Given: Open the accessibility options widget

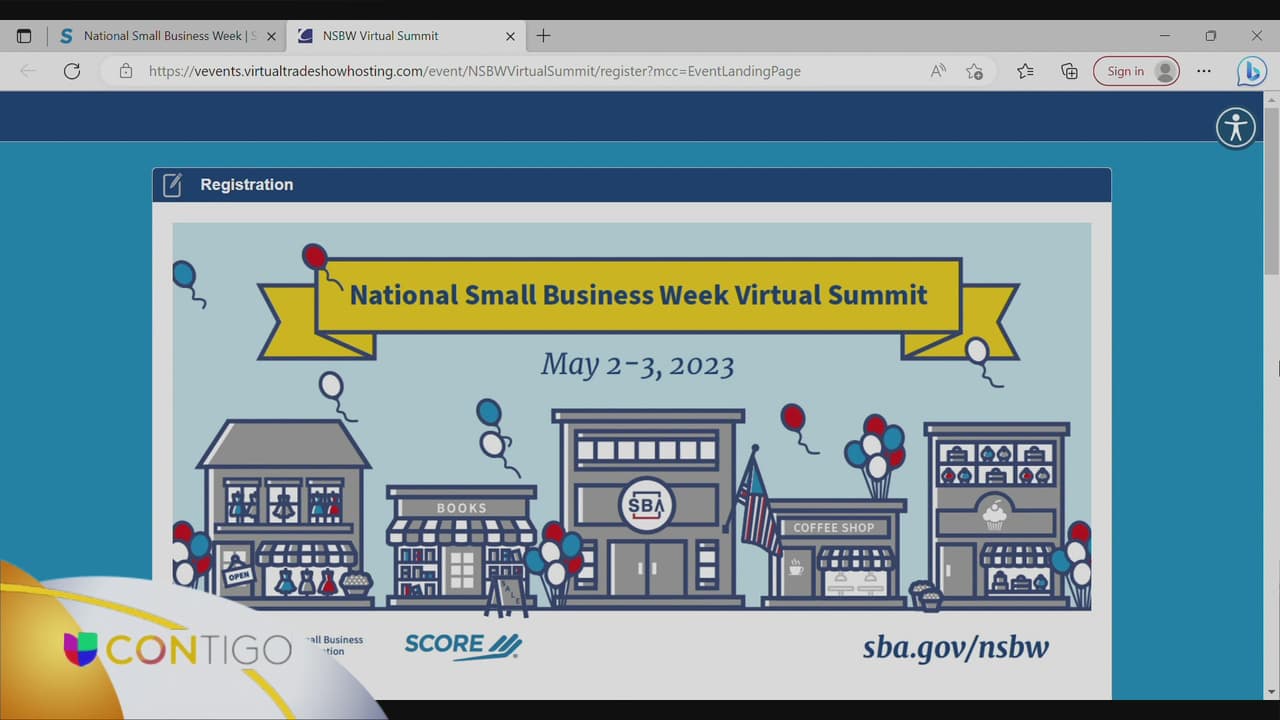Looking at the screenshot, I should (1236, 127).
